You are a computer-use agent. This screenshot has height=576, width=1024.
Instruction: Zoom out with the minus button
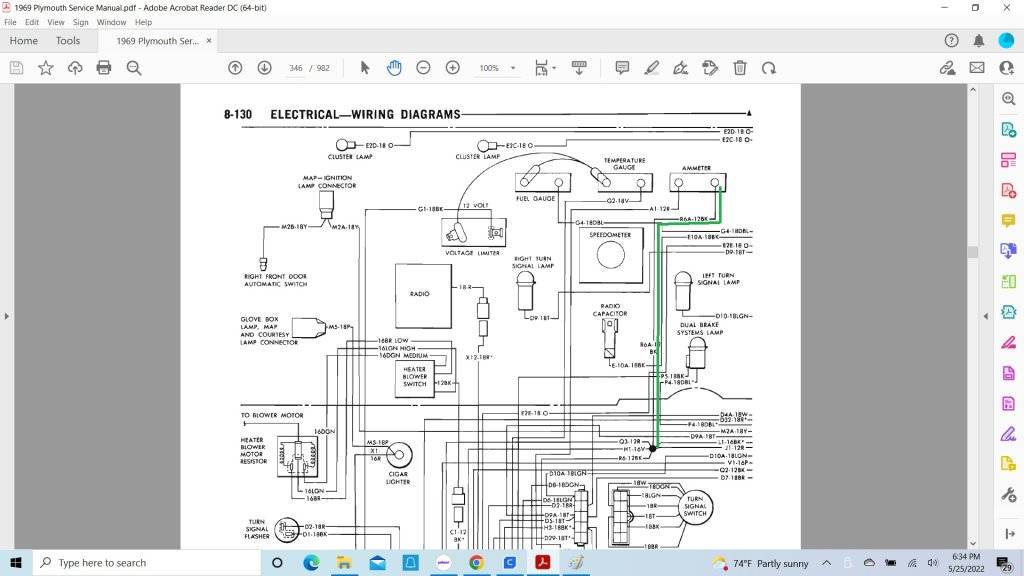423,68
